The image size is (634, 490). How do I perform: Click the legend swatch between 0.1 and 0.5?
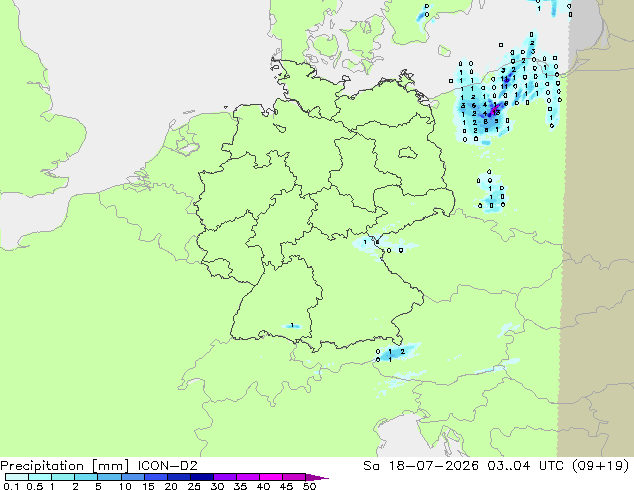[17, 477]
